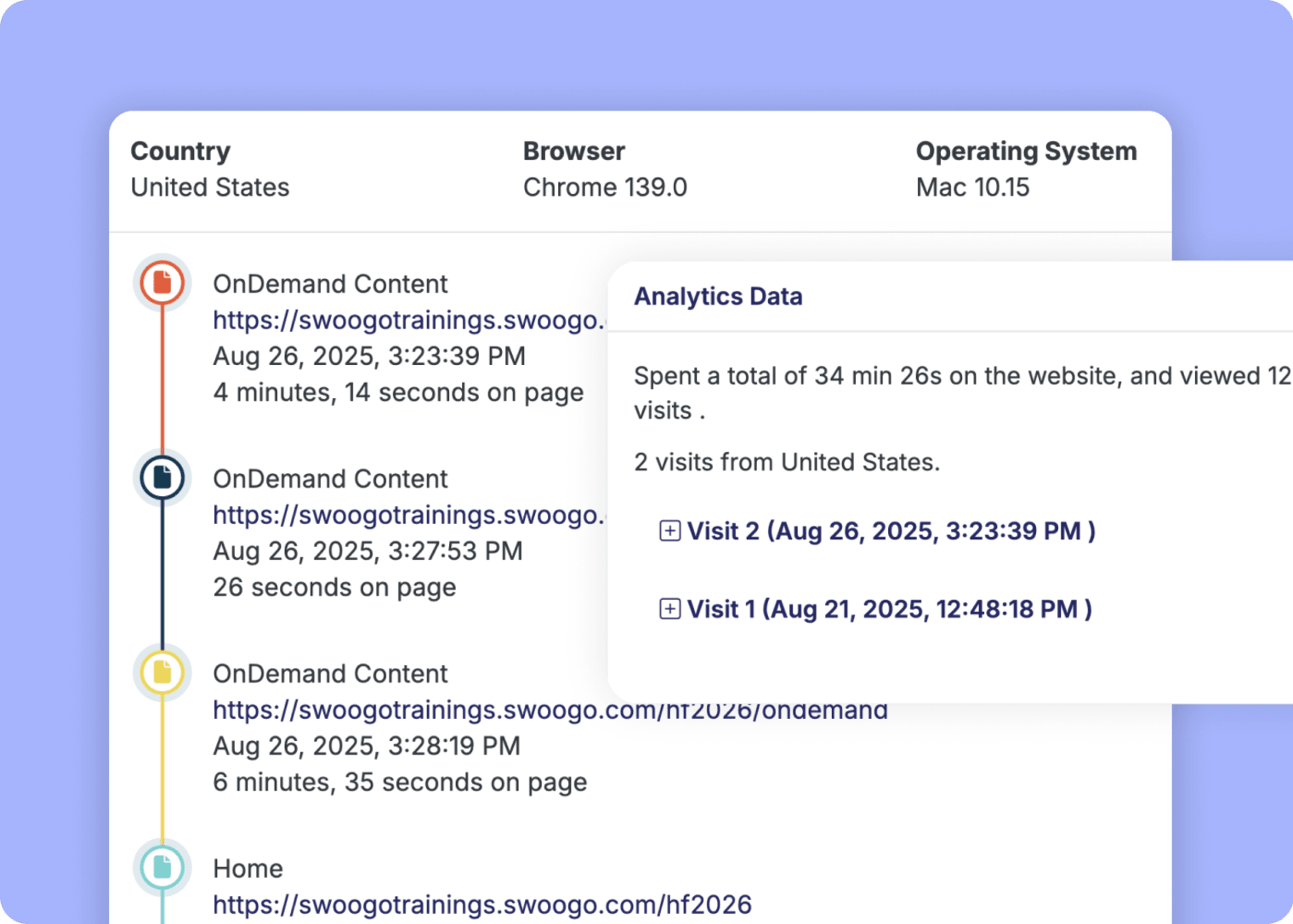Click the second OnDemand Content URL
The height and width of the screenshot is (924, 1293).
tap(408, 515)
